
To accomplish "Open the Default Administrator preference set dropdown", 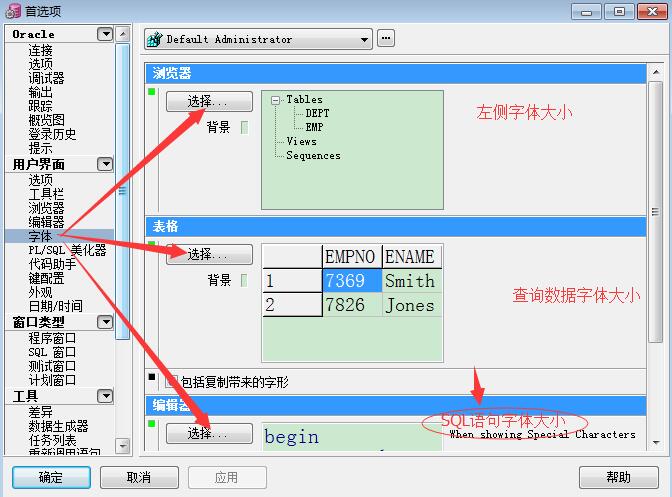I will click(x=258, y=39).
